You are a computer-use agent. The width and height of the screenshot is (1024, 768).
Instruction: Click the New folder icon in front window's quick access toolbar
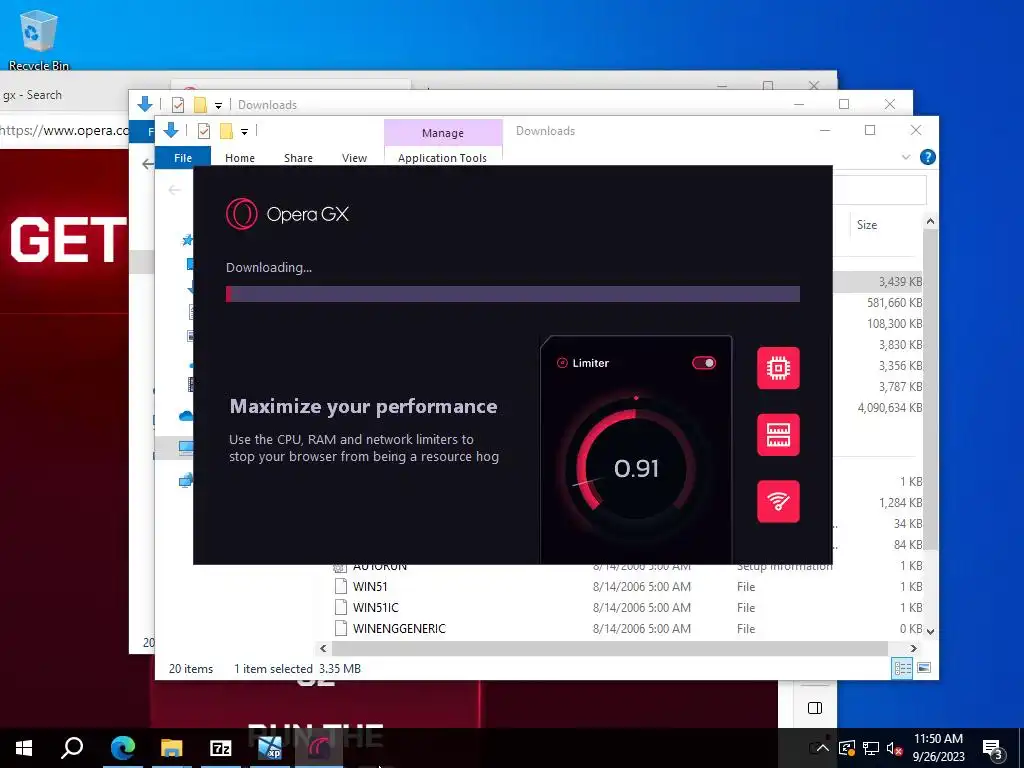point(226,131)
